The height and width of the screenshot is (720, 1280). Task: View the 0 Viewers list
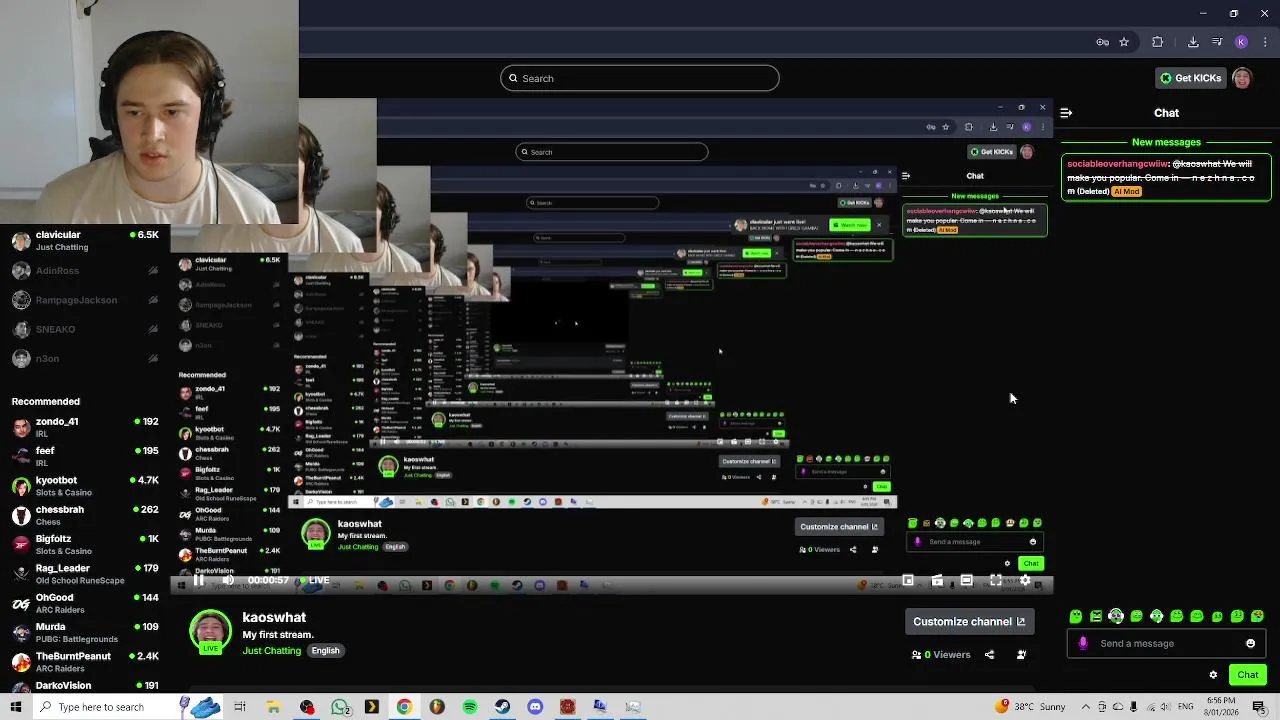click(x=941, y=654)
